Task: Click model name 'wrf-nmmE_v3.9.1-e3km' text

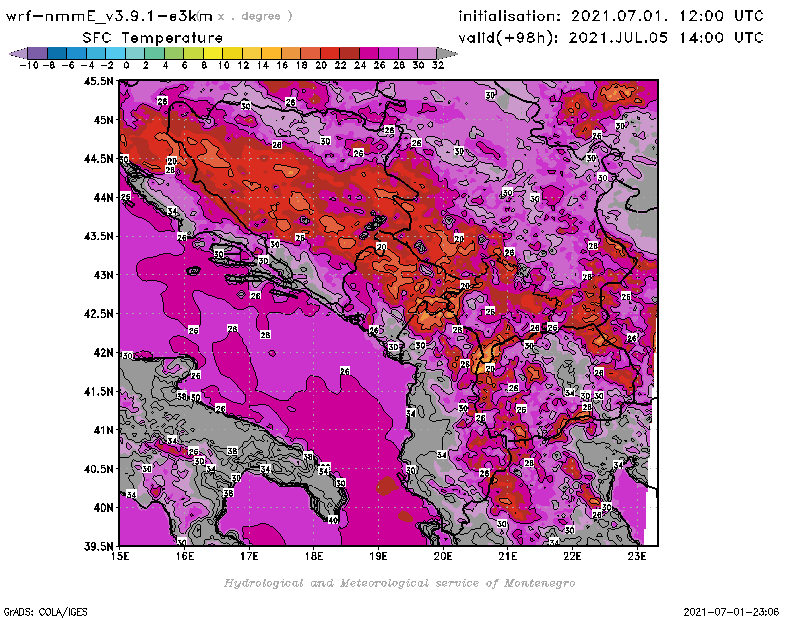Action: tap(109, 16)
